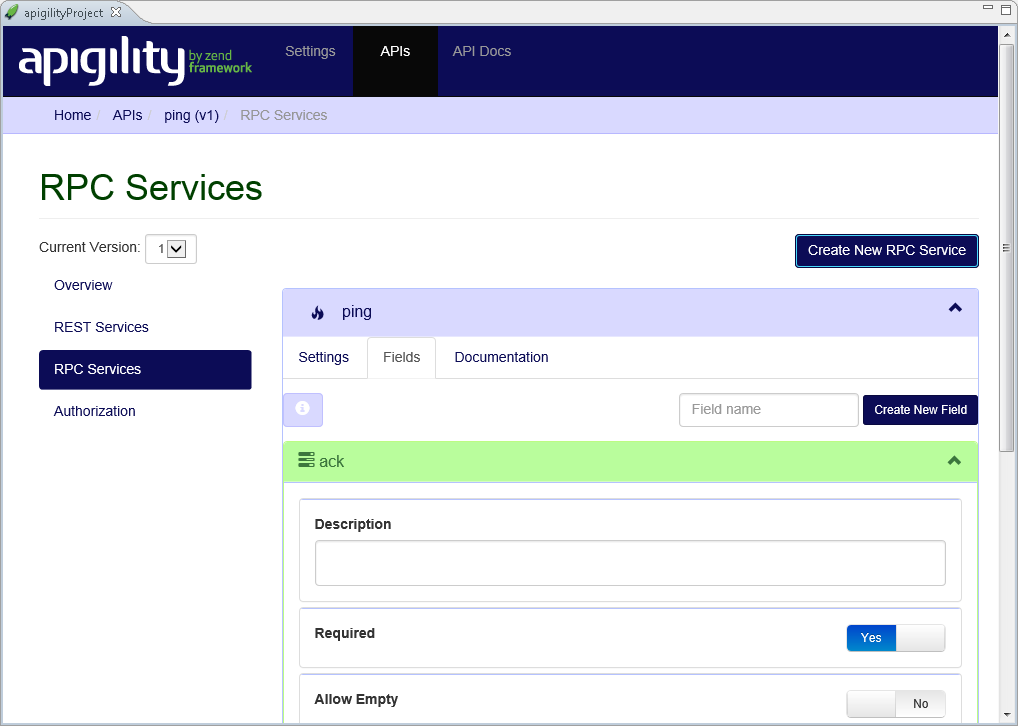Click the vertical scrollbar thumb
The height and width of the screenshot is (726, 1018).
click(1006, 247)
